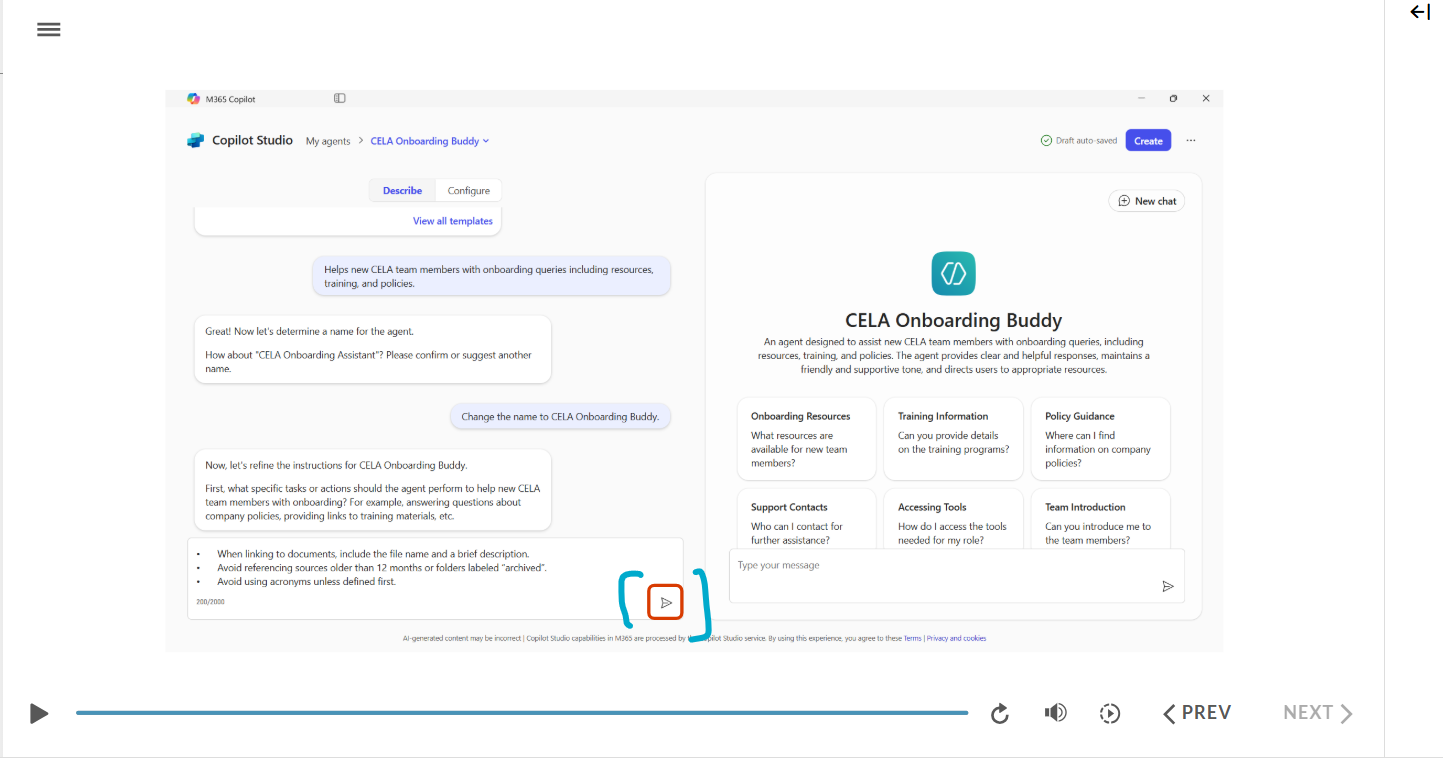Go to the NEXT slide
The image size is (1443, 760).
coord(1318,713)
